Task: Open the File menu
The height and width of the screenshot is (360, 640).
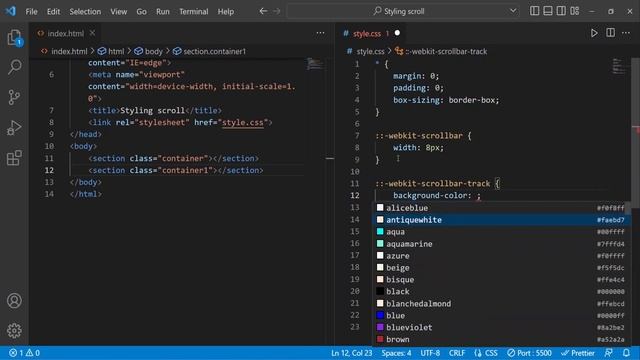Action: (x=31, y=11)
